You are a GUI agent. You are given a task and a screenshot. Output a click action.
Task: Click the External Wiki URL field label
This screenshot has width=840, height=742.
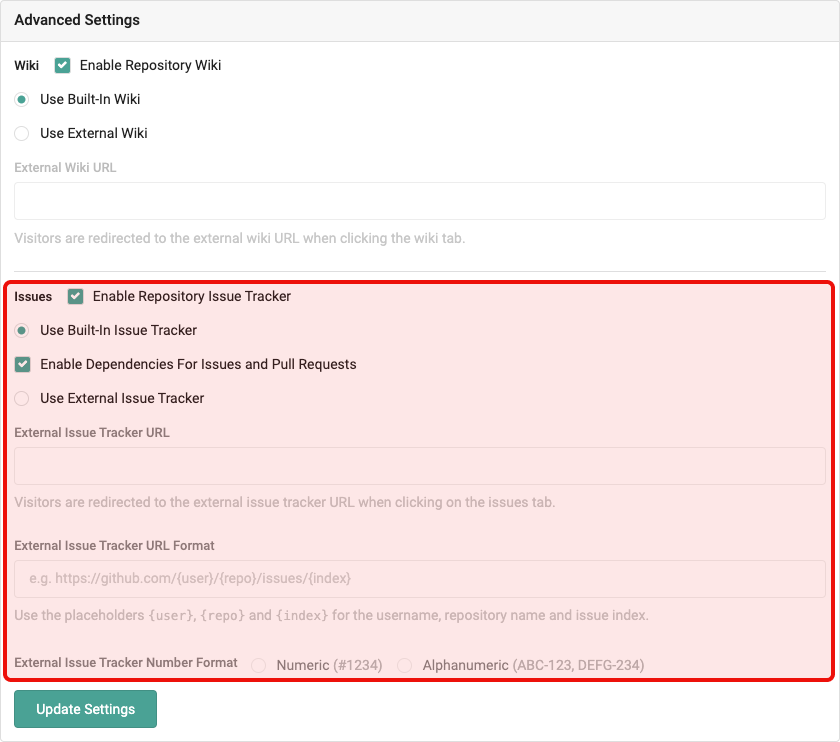[x=65, y=167]
